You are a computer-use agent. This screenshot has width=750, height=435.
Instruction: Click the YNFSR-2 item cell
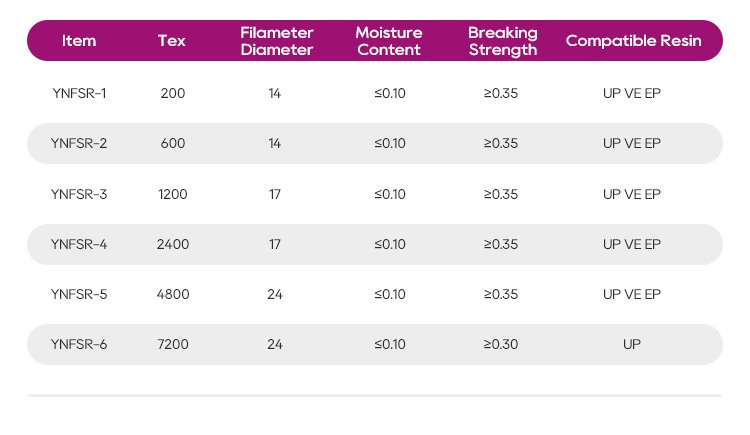79,143
